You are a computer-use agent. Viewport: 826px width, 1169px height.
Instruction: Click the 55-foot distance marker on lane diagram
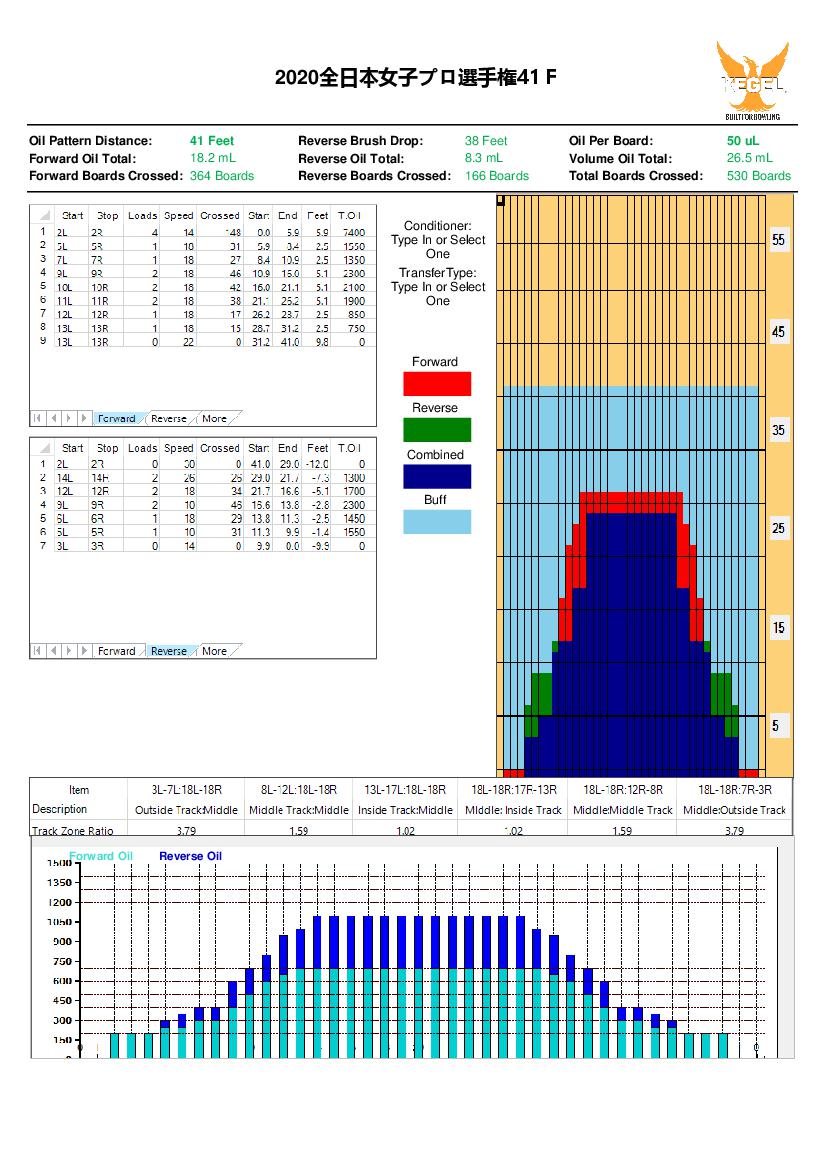[778, 240]
